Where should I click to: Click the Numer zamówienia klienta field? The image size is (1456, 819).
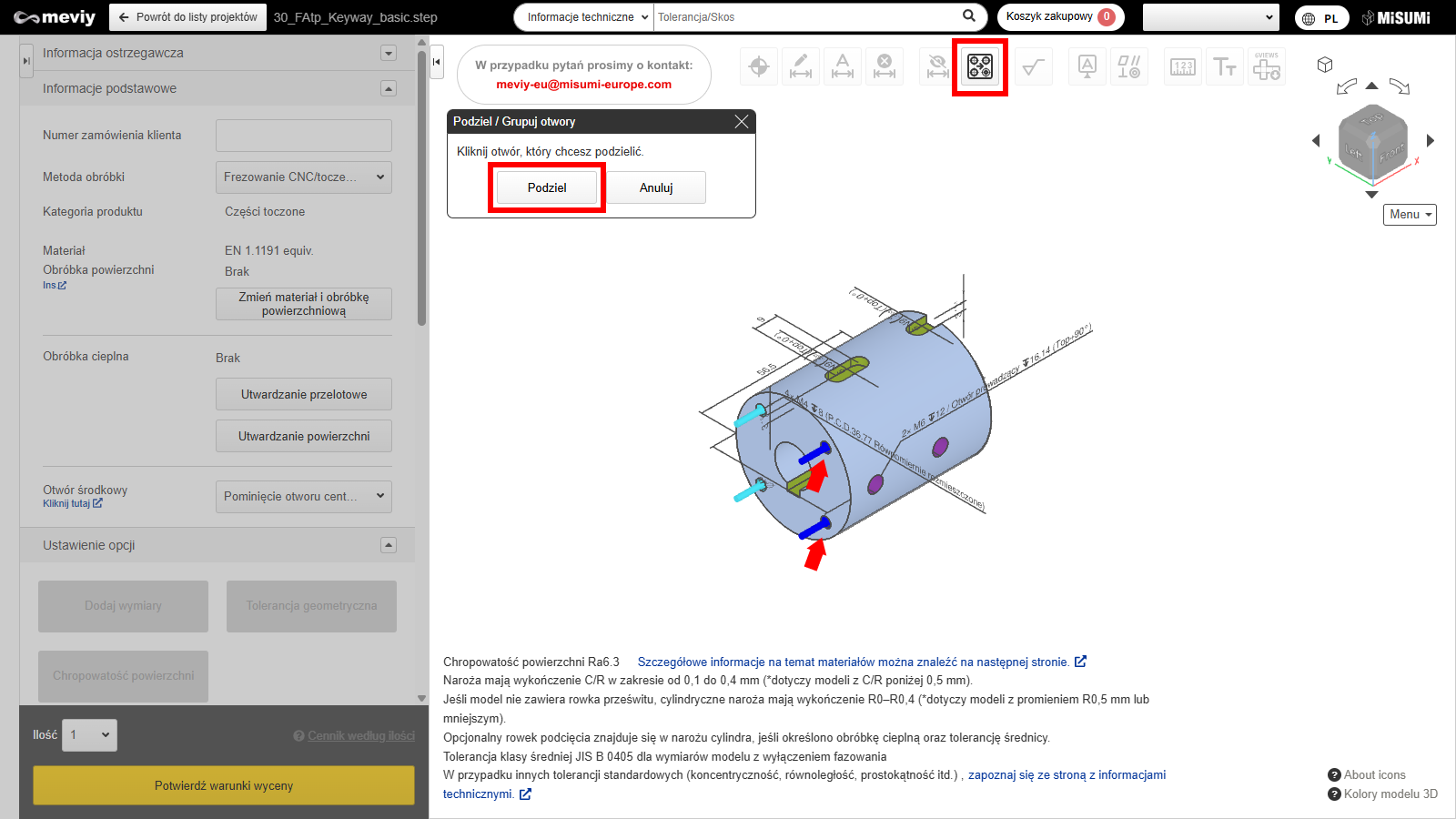coord(303,136)
